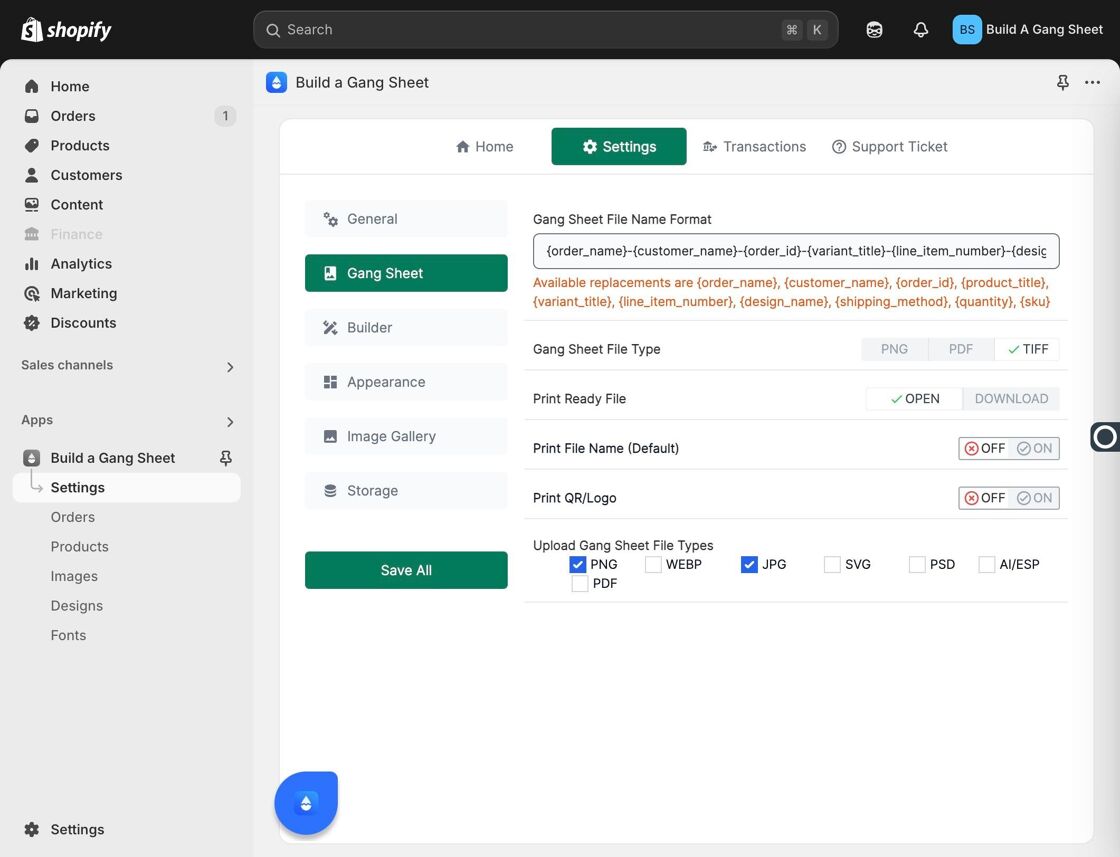Viewport: 1120px width, 857px height.
Task: Click the pin icon in app header
Action: coord(1063,82)
